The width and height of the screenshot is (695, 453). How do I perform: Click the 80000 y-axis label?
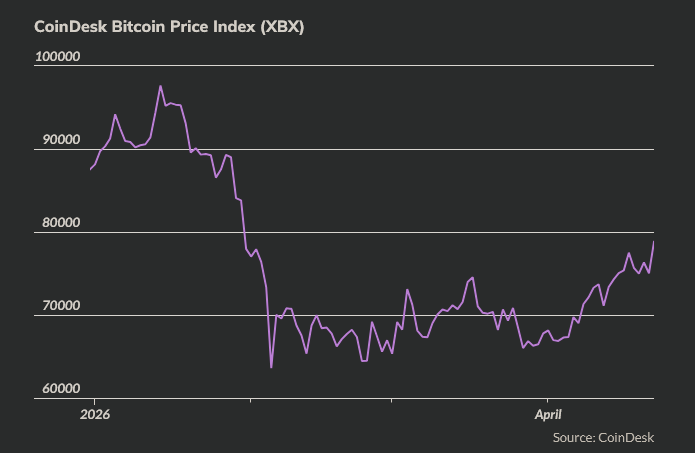(x=58, y=223)
